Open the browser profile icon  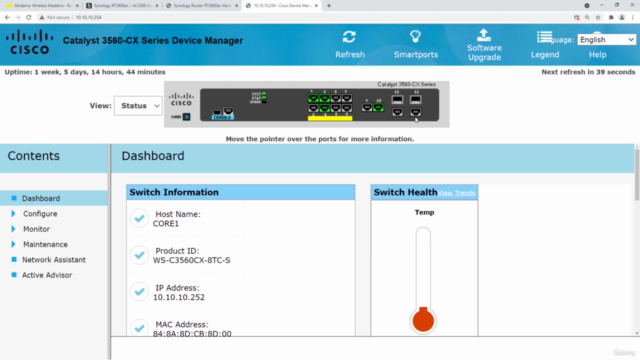[622, 18]
